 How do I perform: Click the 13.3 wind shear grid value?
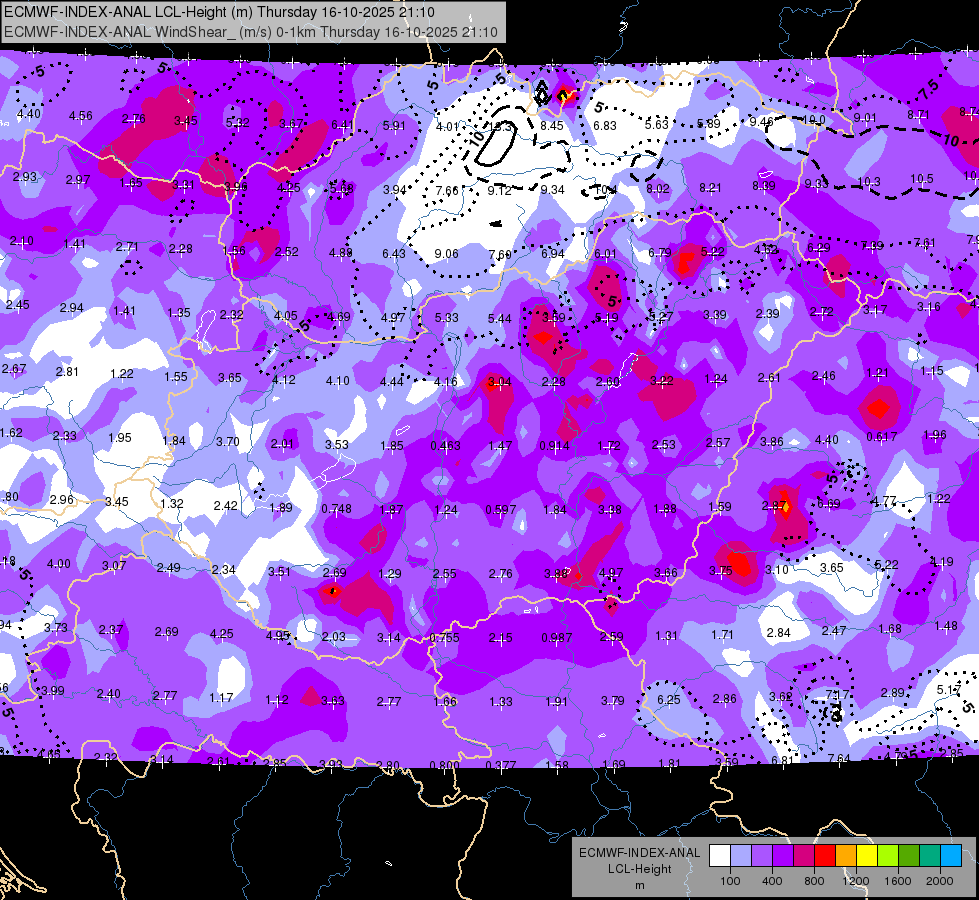(499, 127)
